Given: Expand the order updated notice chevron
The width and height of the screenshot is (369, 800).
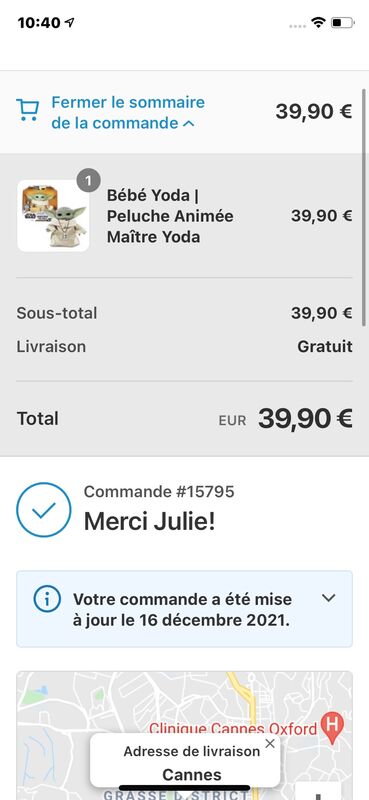Looking at the screenshot, I should pyautogui.click(x=329, y=598).
